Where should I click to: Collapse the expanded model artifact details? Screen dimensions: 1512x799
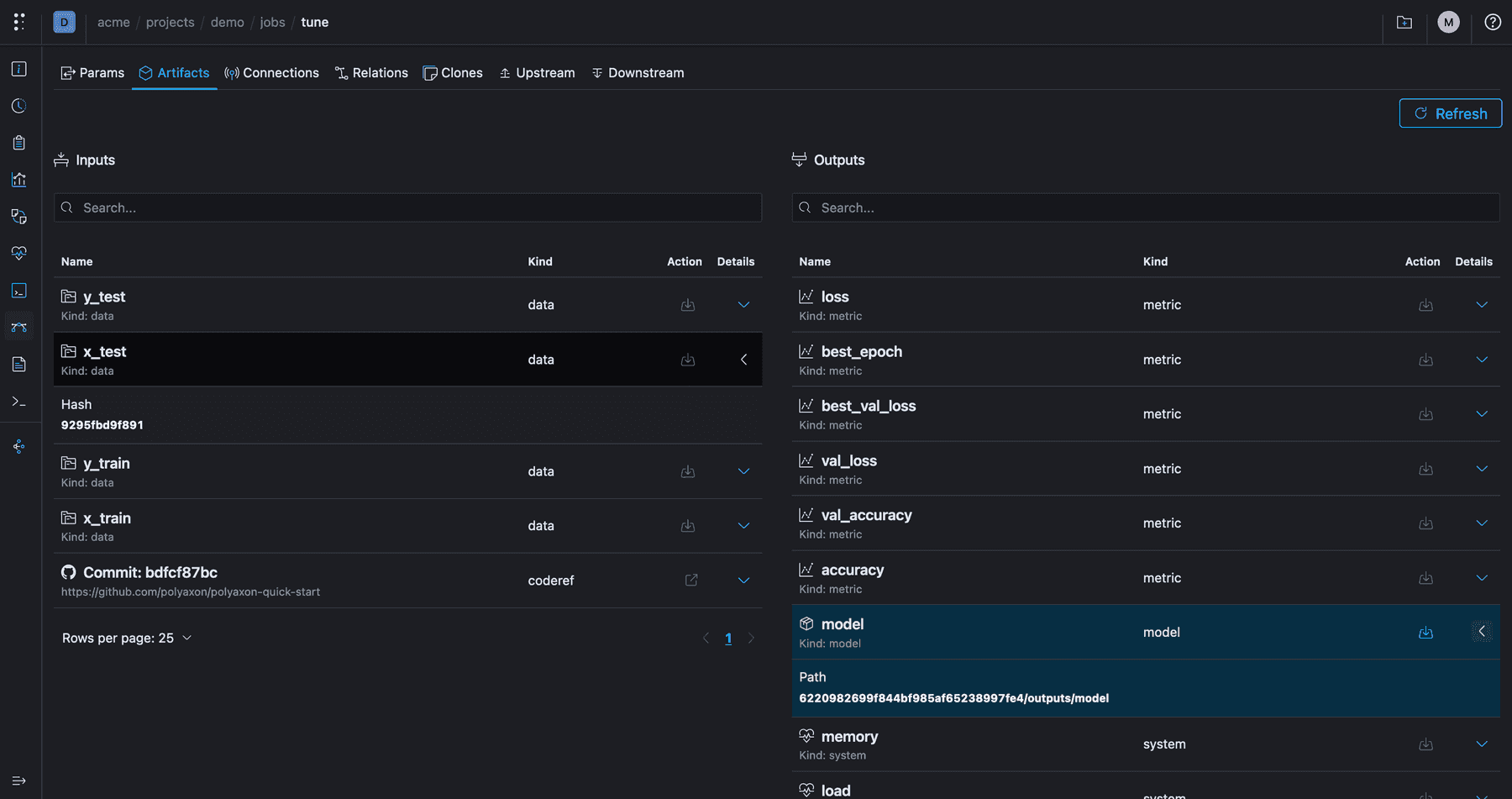1481,631
